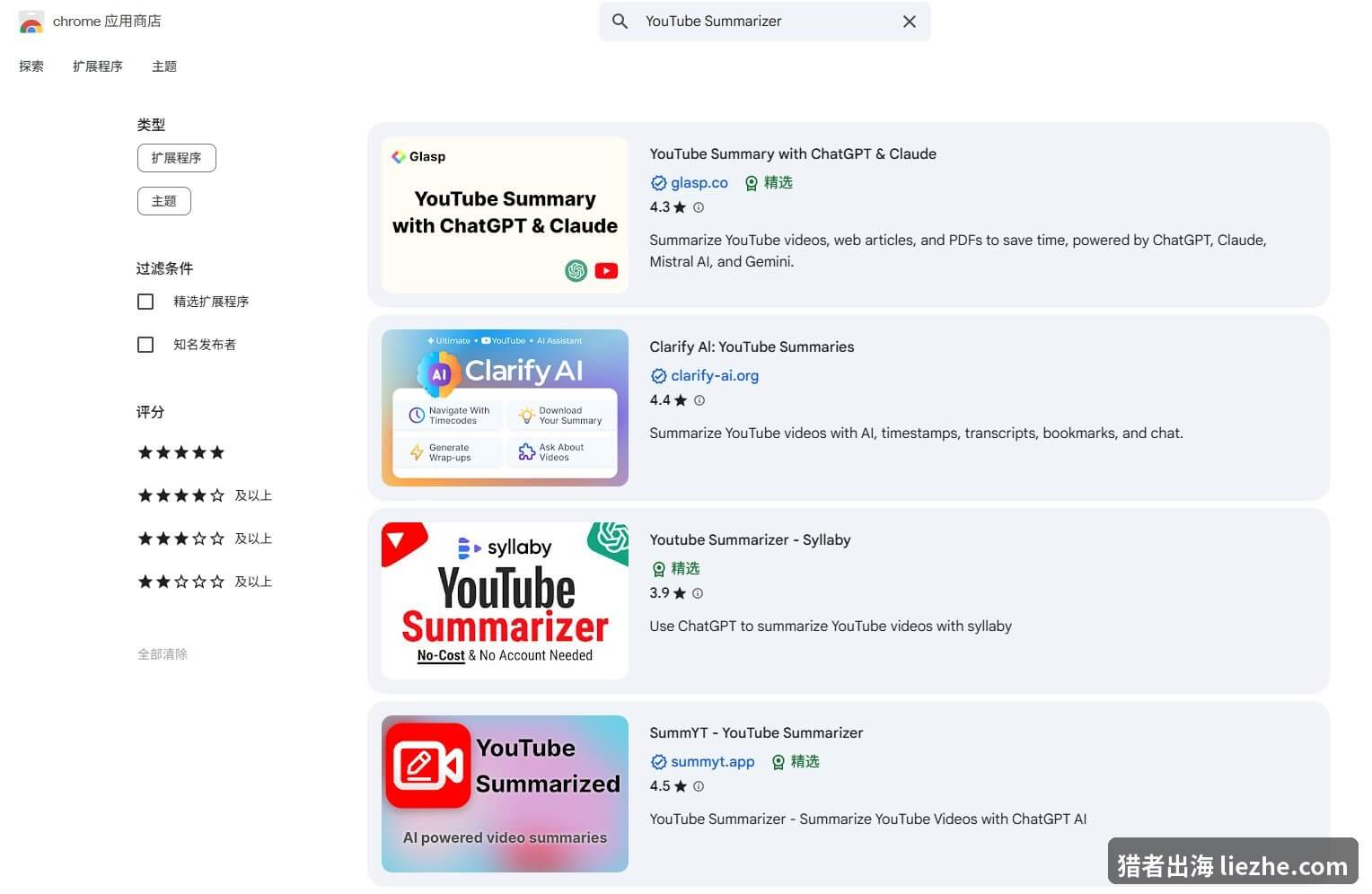Viewport: 1372px width, 894px height.
Task: Click the star icon beside the 4.3 rating
Action: coord(680,207)
